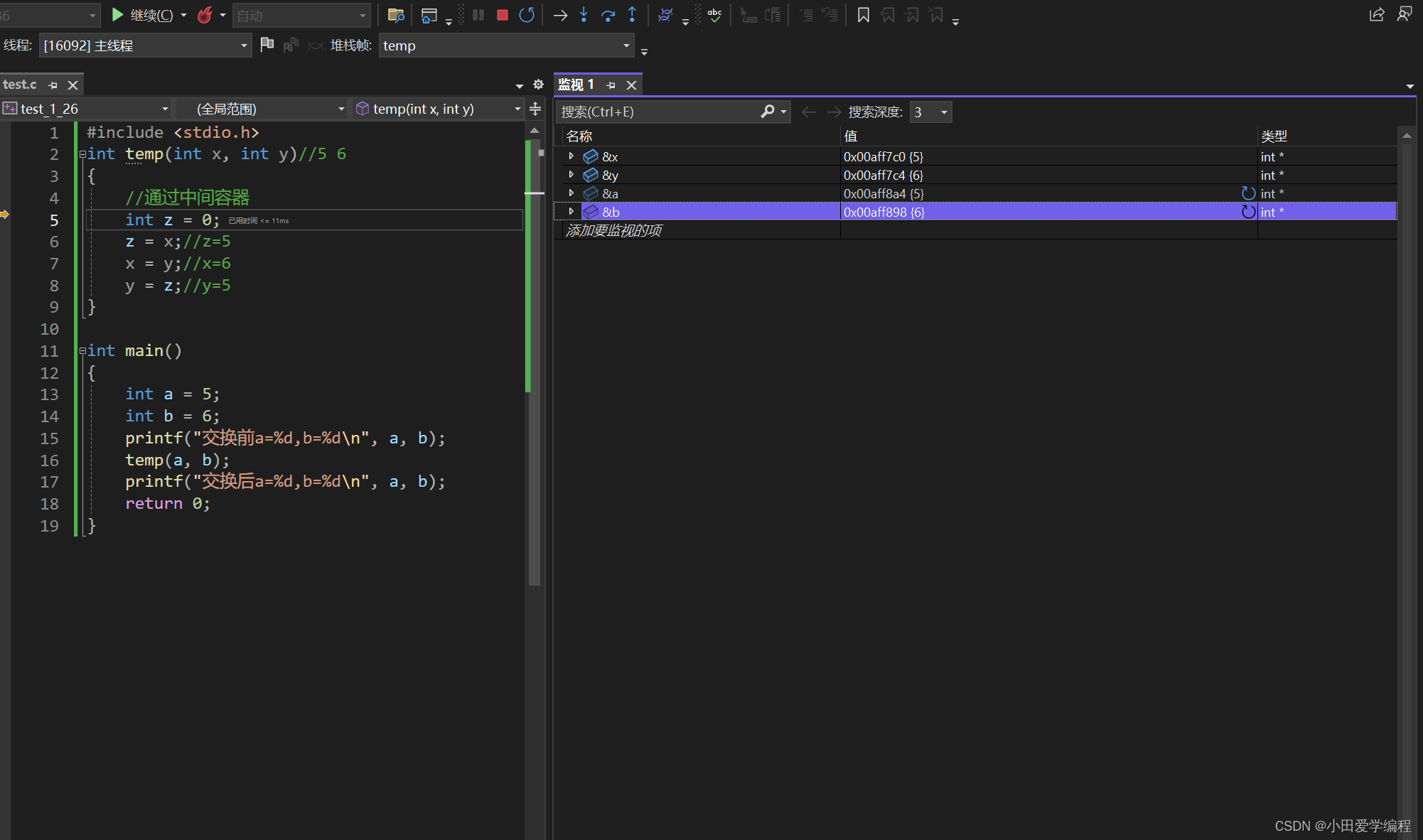Click the Step Into arrow icon
The height and width of the screenshot is (840, 1423).
pos(584,15)
